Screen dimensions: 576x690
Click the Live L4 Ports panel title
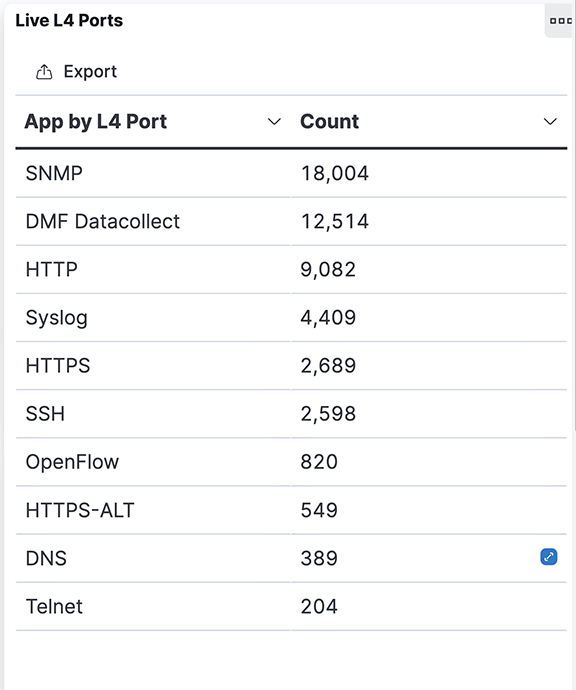69,21
